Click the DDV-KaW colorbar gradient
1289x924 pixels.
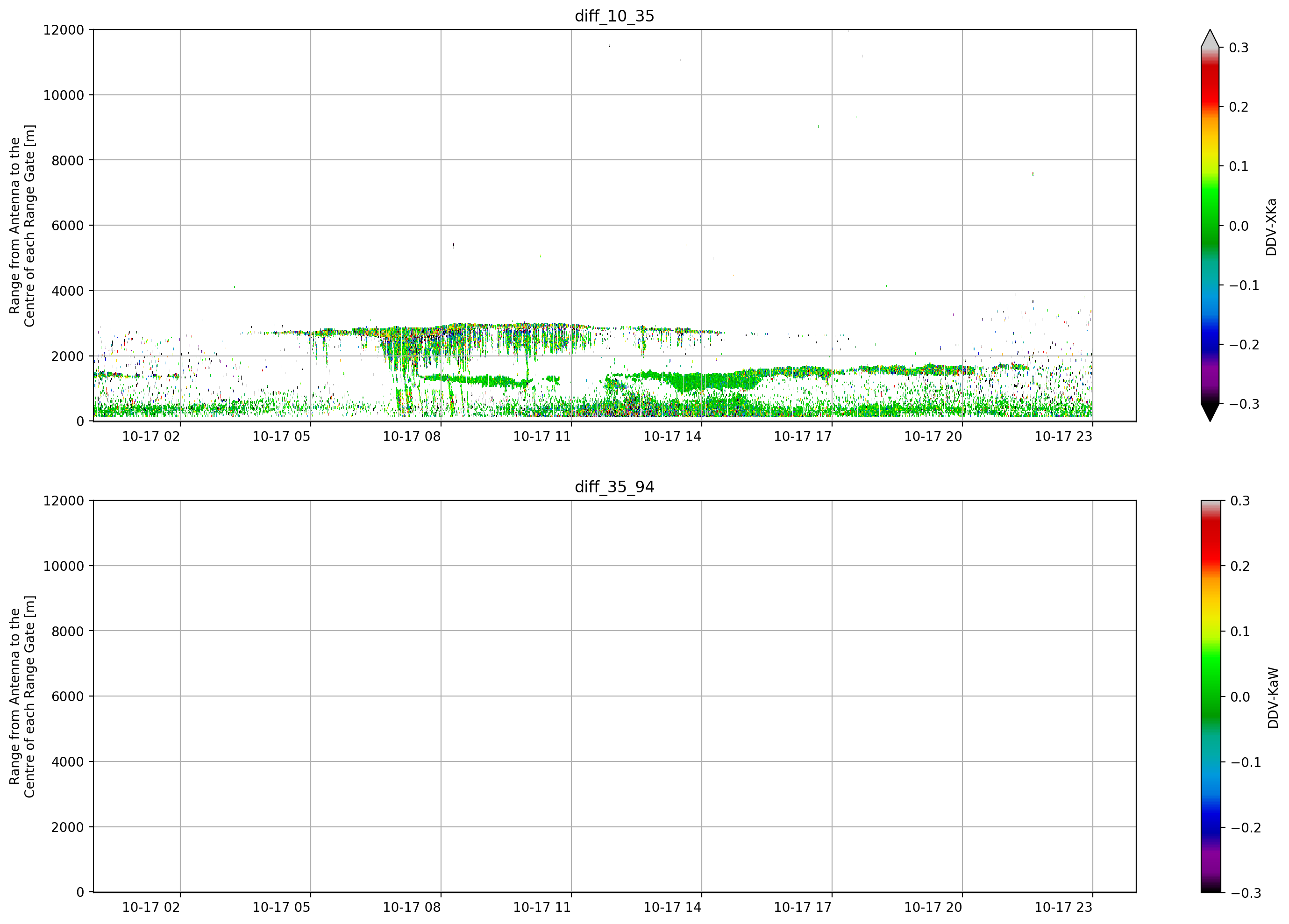[1210, 697]
